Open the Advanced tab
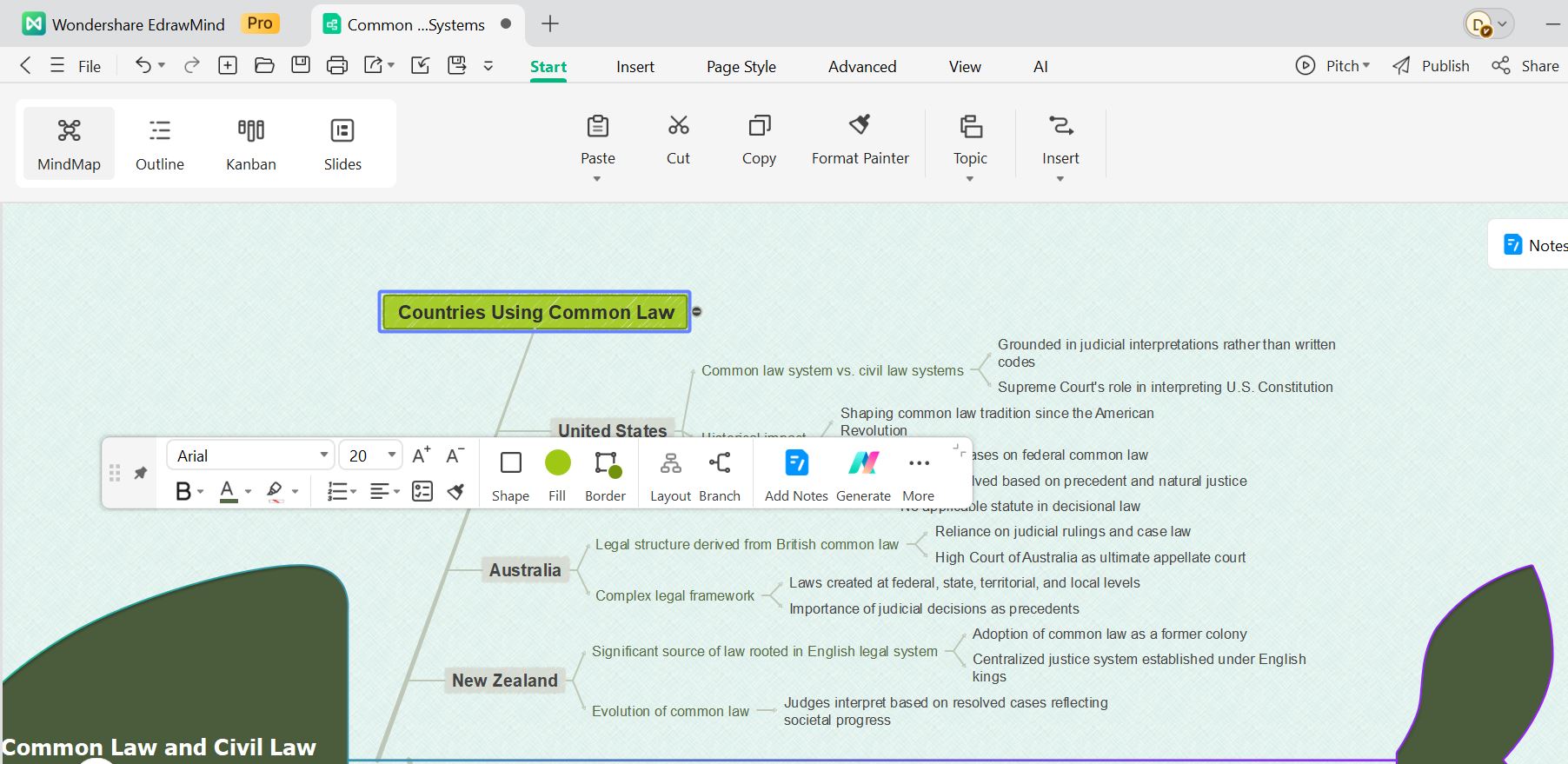 (862, 67)
